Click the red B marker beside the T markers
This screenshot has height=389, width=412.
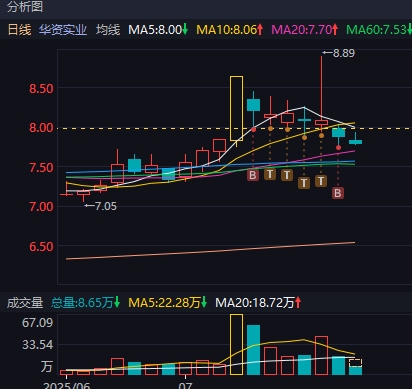(253, 175)
